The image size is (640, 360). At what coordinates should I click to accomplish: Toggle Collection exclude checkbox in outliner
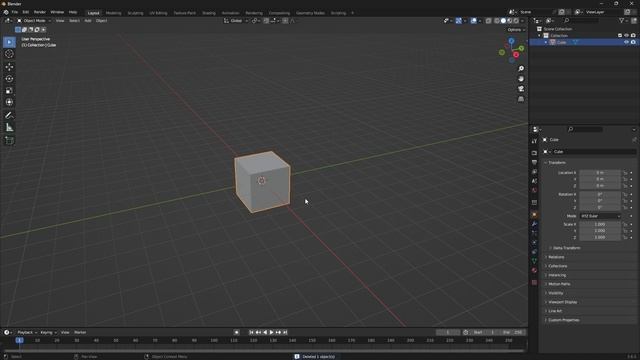click(620, 36)
